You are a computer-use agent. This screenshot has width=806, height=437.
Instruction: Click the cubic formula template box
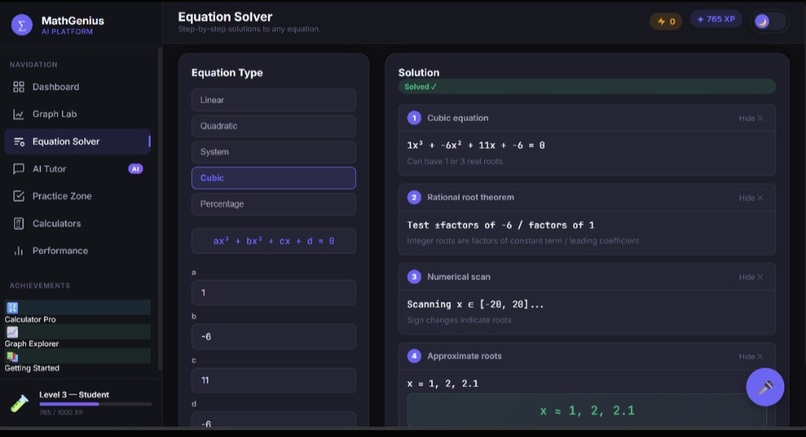[273, 241]
